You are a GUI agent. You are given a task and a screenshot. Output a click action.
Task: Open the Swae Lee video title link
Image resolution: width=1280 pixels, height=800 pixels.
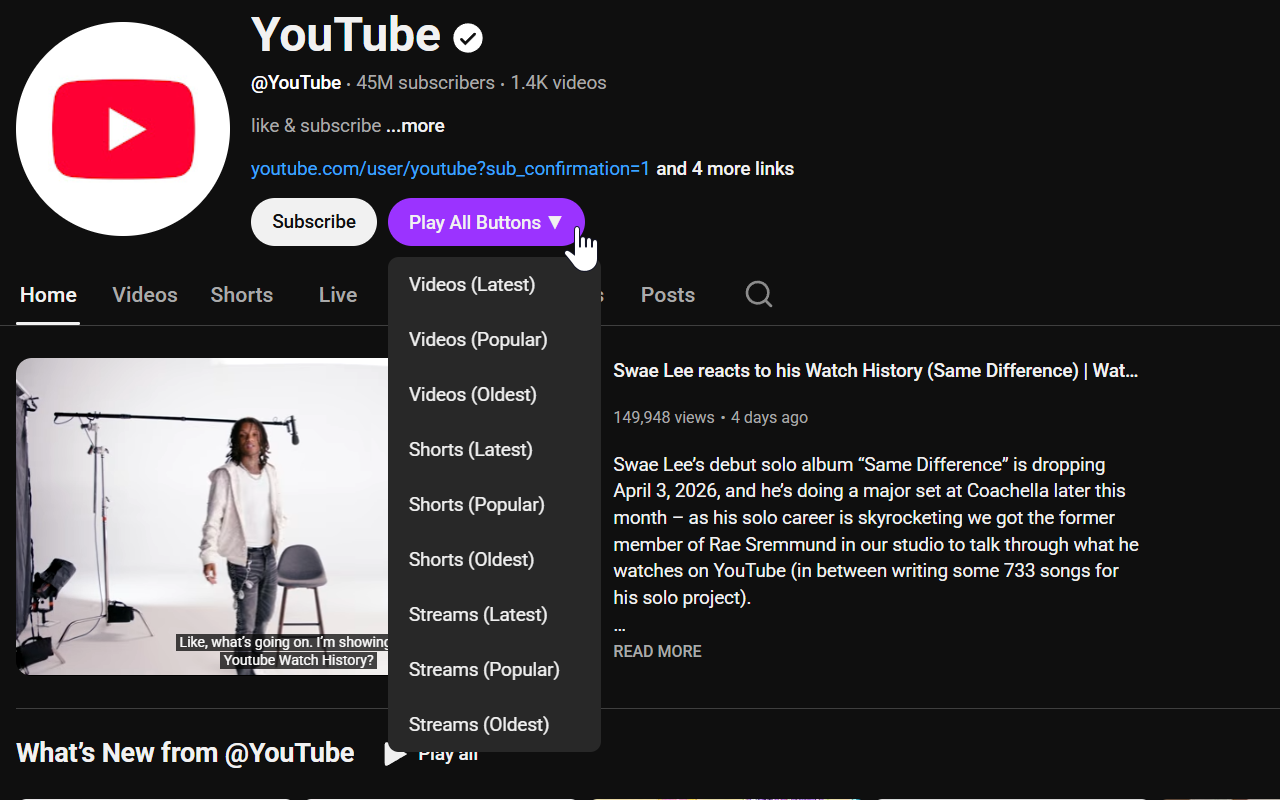[876, 371]
